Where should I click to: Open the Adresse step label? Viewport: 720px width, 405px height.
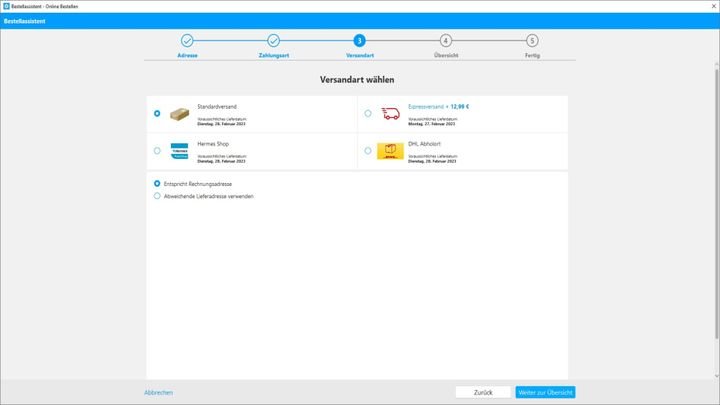click(187, 56)
